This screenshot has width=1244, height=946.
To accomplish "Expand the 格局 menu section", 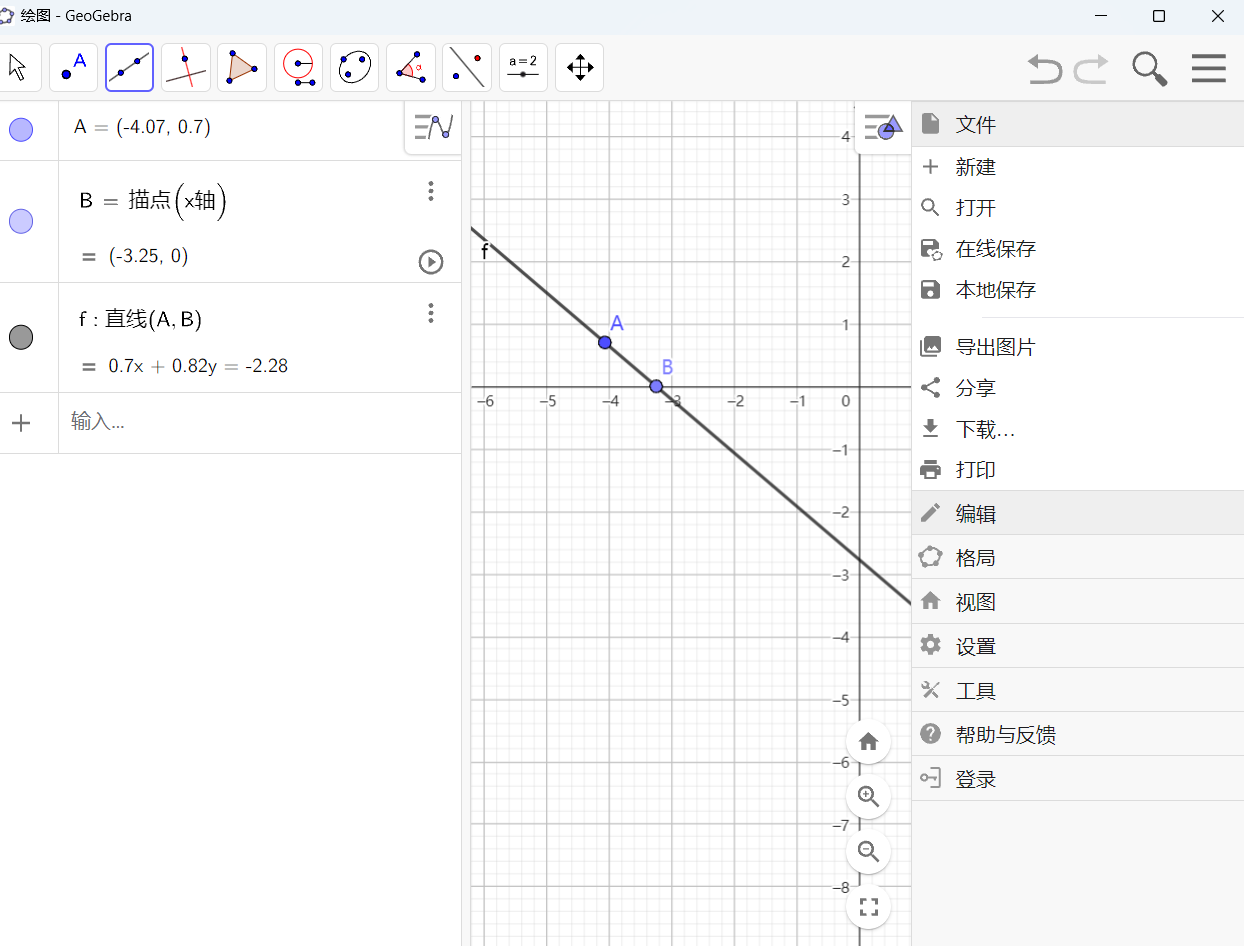I will tap(1078, 557).
